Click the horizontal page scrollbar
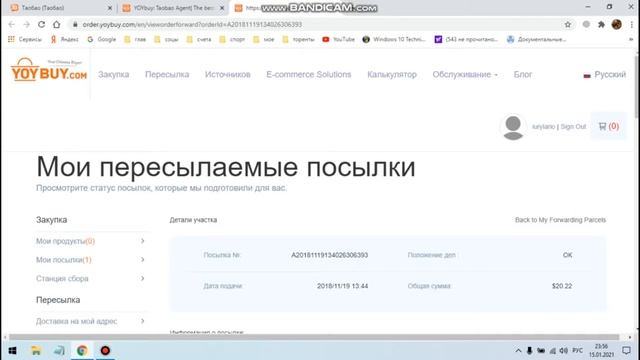This screenshot has width=640, height=360. (314, 337)
